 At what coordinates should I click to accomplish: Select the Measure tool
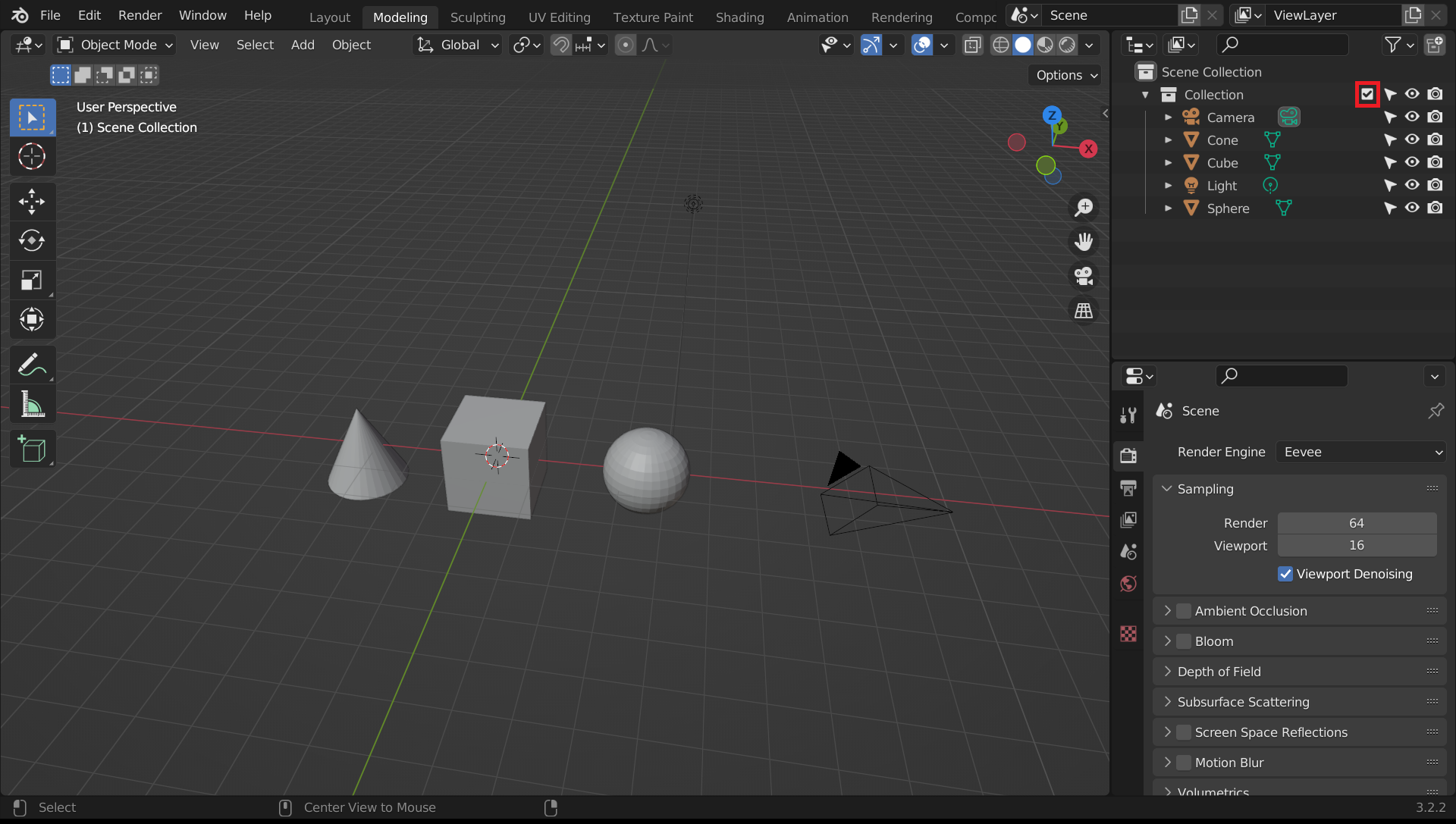[32, 405]
